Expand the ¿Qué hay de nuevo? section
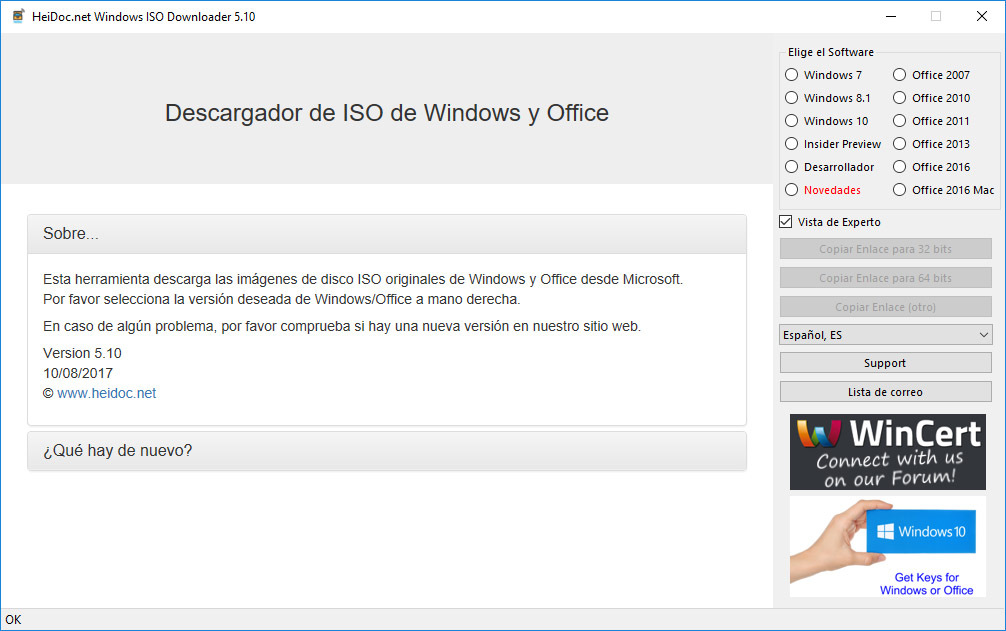Screen dimensions: 1006x631 coord(386,451)
